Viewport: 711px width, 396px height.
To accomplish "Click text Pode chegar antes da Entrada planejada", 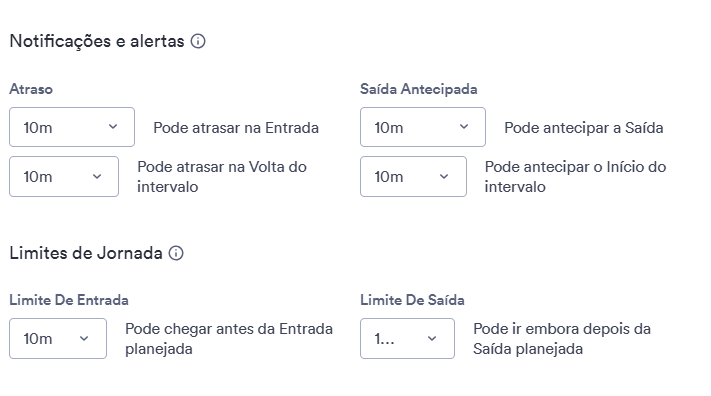I will click(229, 338).
